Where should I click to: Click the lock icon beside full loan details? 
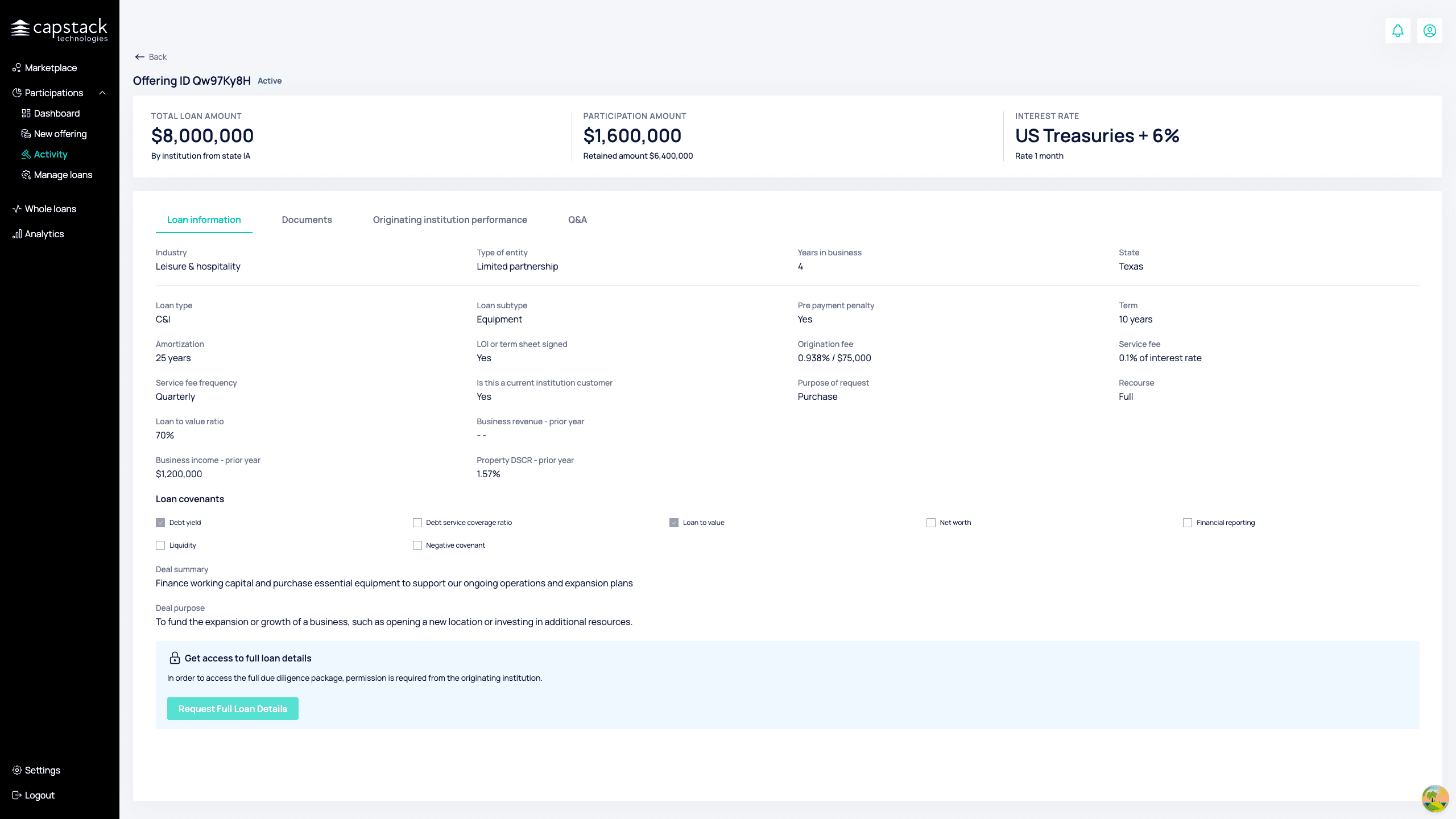pos(175,658)
